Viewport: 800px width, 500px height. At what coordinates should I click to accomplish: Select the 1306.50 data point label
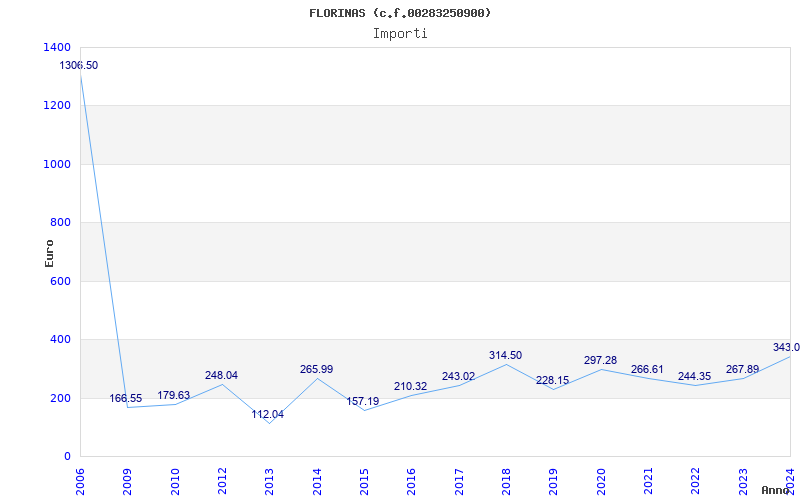coord(79,65)
